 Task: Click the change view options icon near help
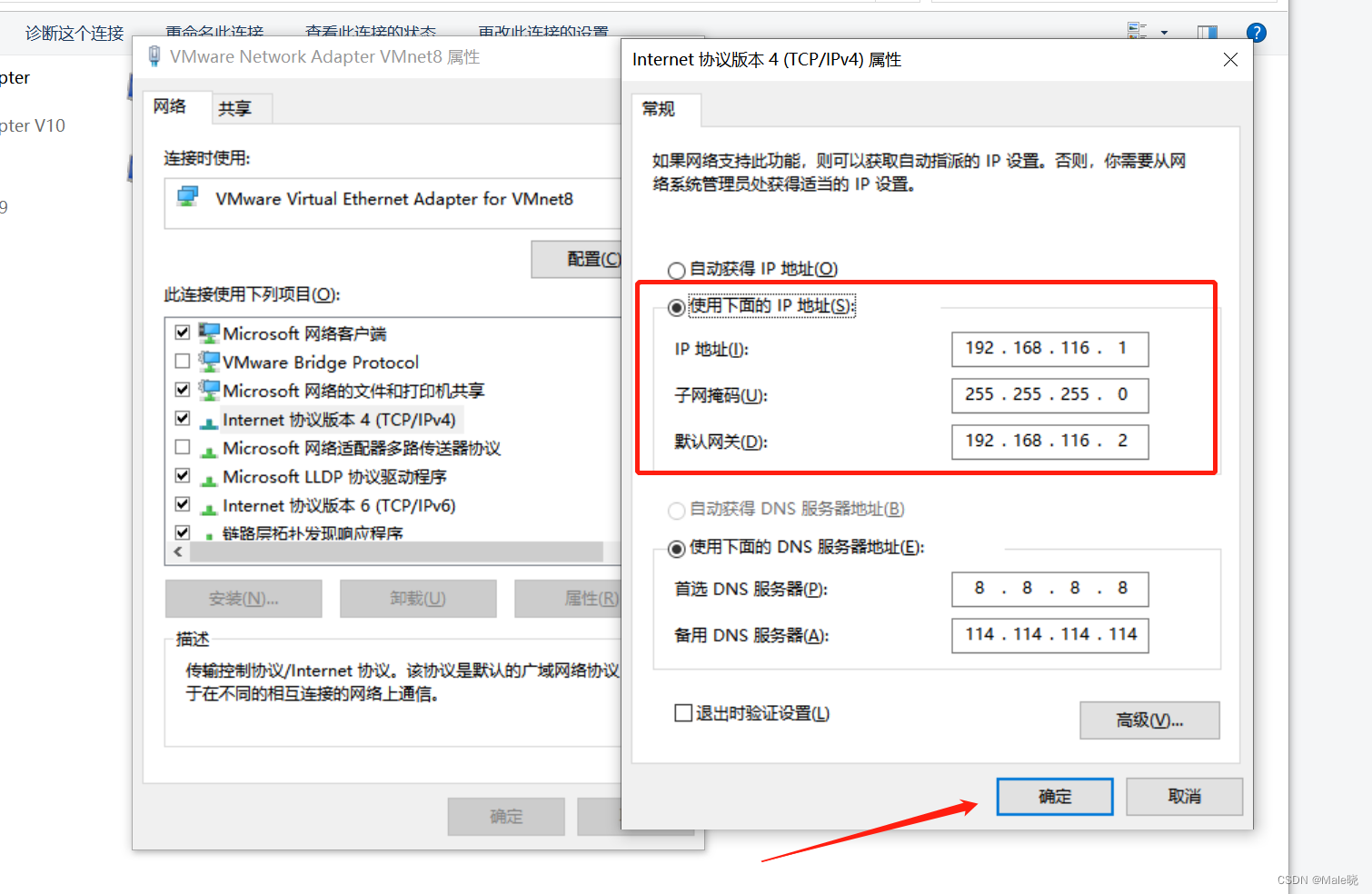click(x=1138, y=30)
